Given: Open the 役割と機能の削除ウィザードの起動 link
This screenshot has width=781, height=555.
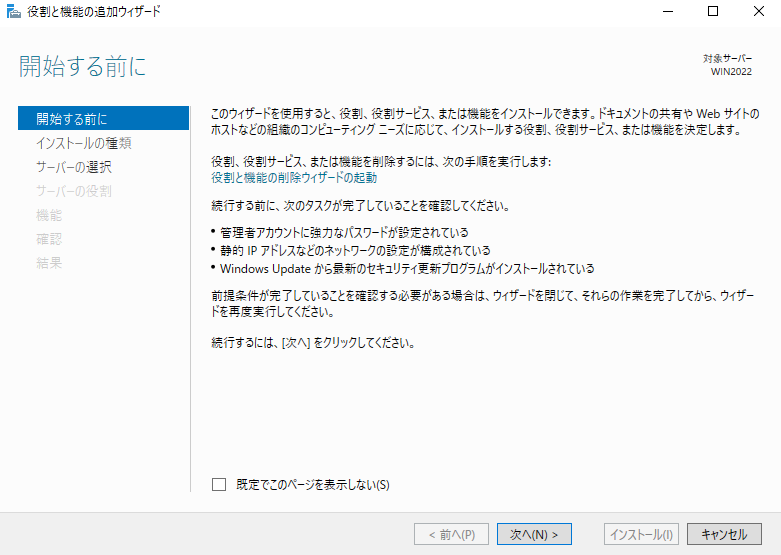Looking at the screenshot, I should (294, 177).
